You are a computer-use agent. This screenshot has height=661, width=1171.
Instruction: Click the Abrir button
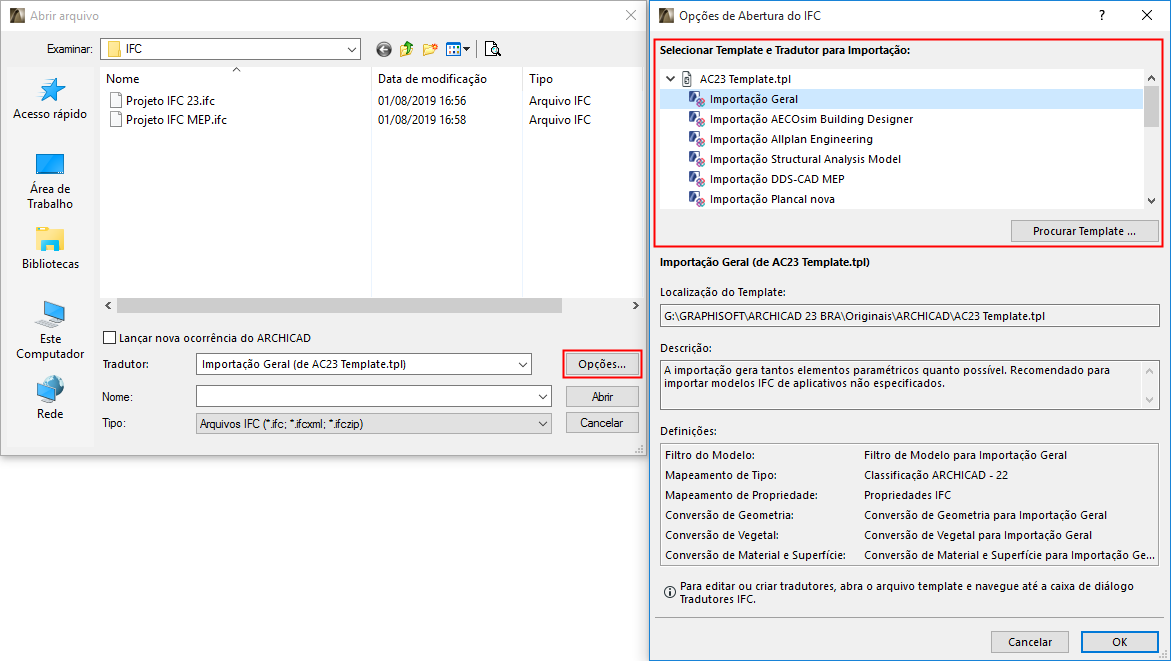tap(602, 397)
